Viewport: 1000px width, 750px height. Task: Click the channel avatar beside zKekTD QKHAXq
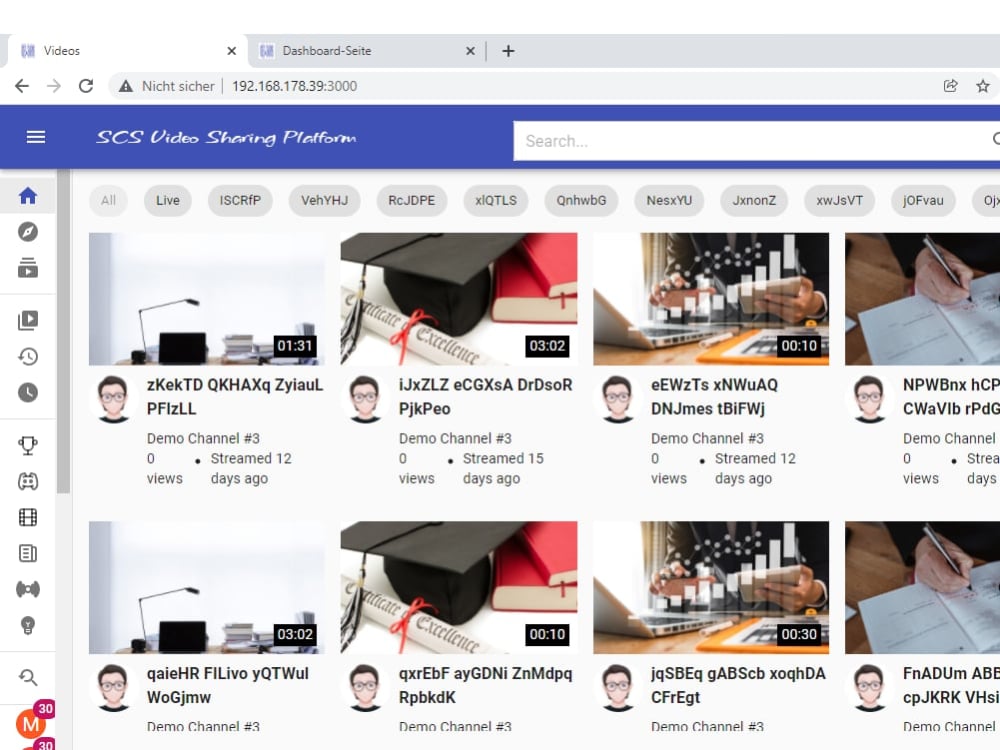pos(114,399)
